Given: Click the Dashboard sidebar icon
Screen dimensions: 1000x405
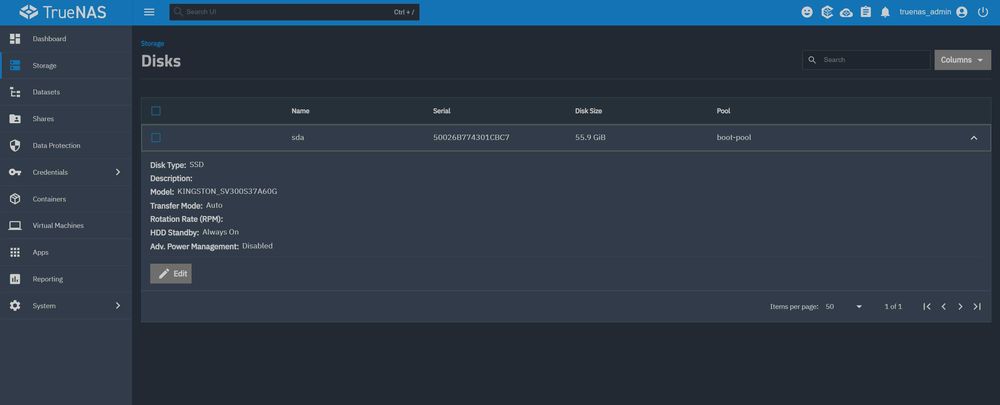Looking at the screenshot, I should [15, 39].
